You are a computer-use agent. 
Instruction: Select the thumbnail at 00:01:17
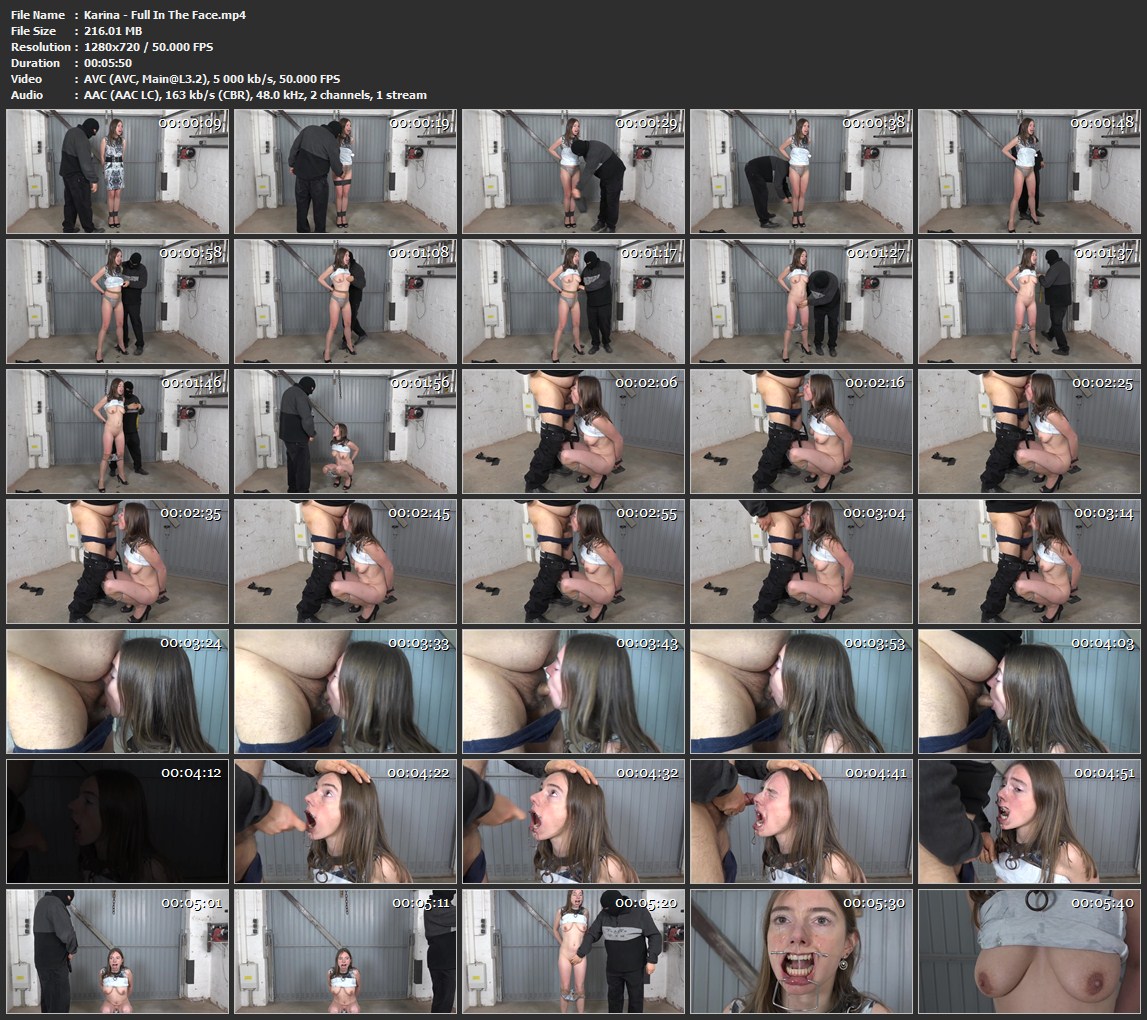pos(573,302)
